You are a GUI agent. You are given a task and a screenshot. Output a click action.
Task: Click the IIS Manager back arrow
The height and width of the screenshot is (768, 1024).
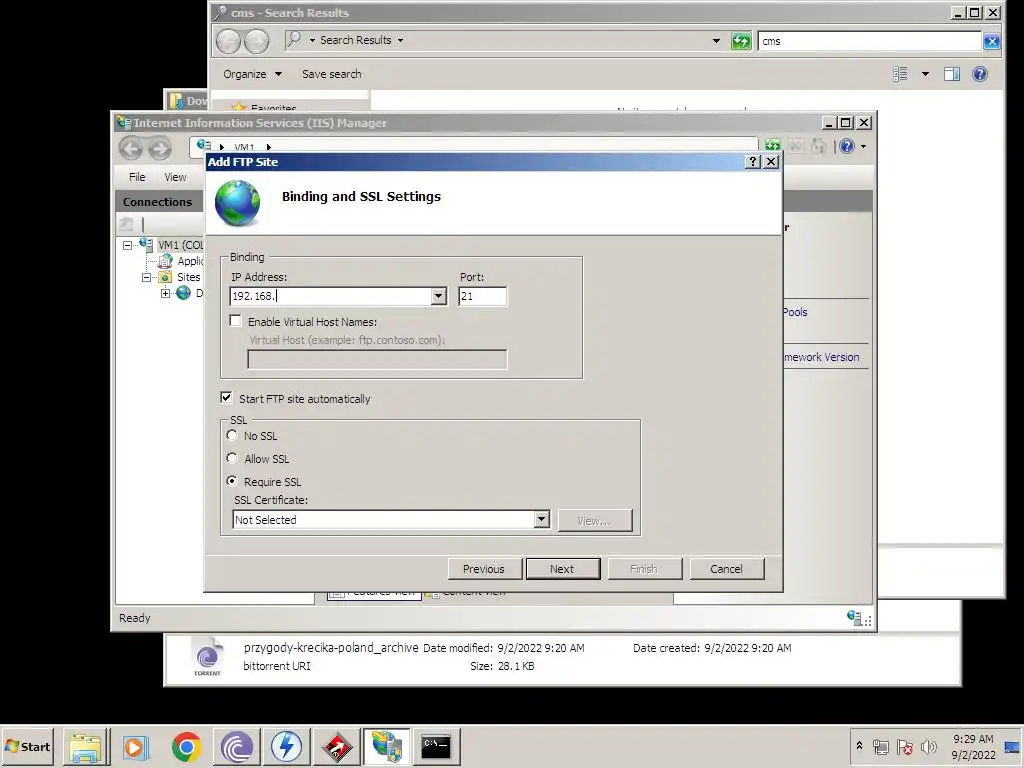[131, 148]
